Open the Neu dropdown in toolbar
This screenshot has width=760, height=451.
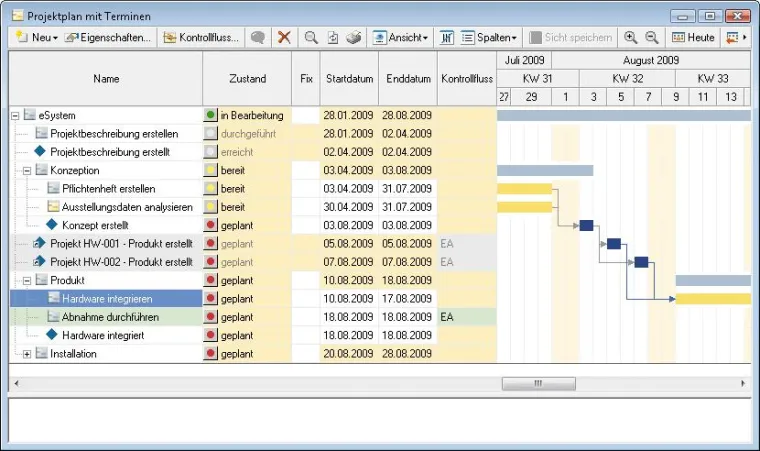point(36,37)
